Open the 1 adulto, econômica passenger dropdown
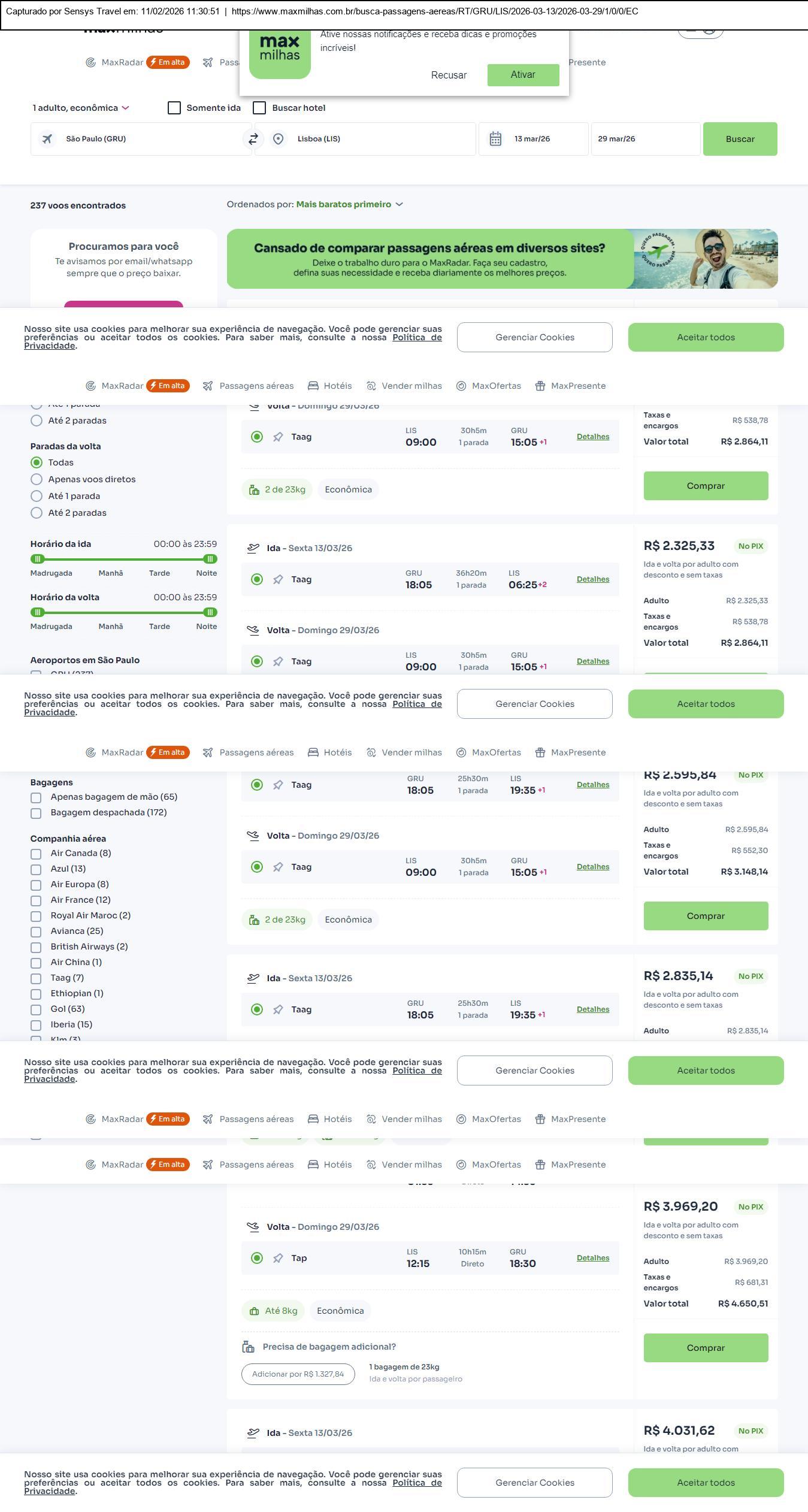This screenshot has height=1512, width=808. coord(81,108)
